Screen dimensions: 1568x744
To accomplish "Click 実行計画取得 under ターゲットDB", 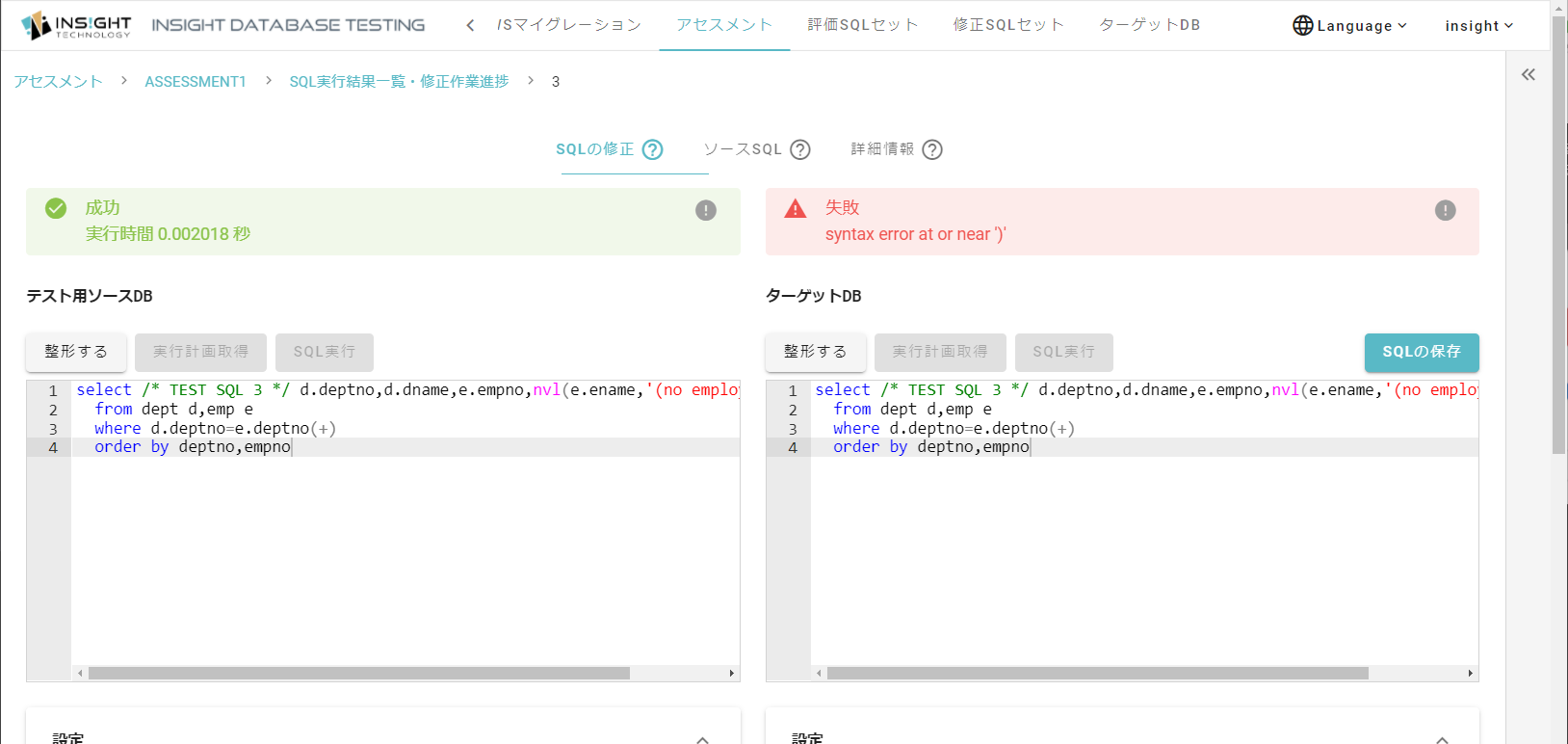I will [x=940, y=352].
